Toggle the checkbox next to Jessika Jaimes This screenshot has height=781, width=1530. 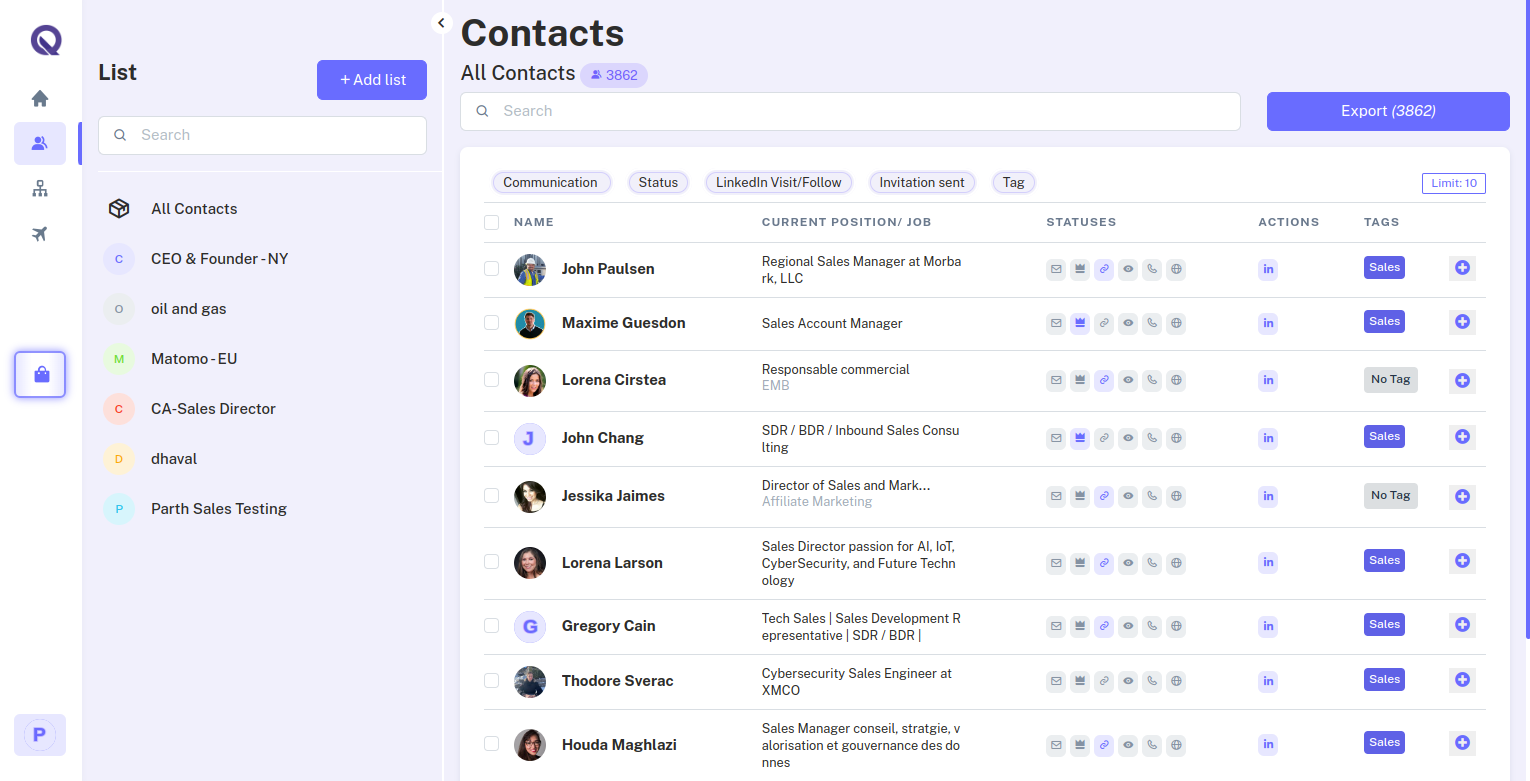click(491, 496)
